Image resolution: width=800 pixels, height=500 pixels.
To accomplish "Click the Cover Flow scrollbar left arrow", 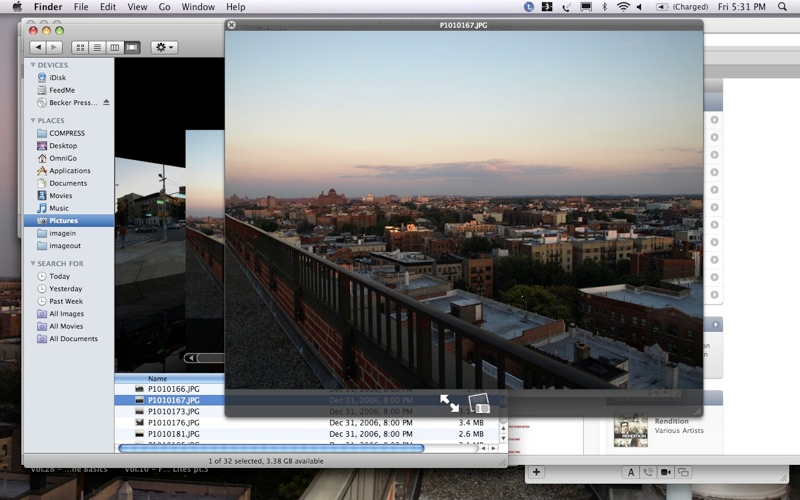I will [x=191, y=358].
